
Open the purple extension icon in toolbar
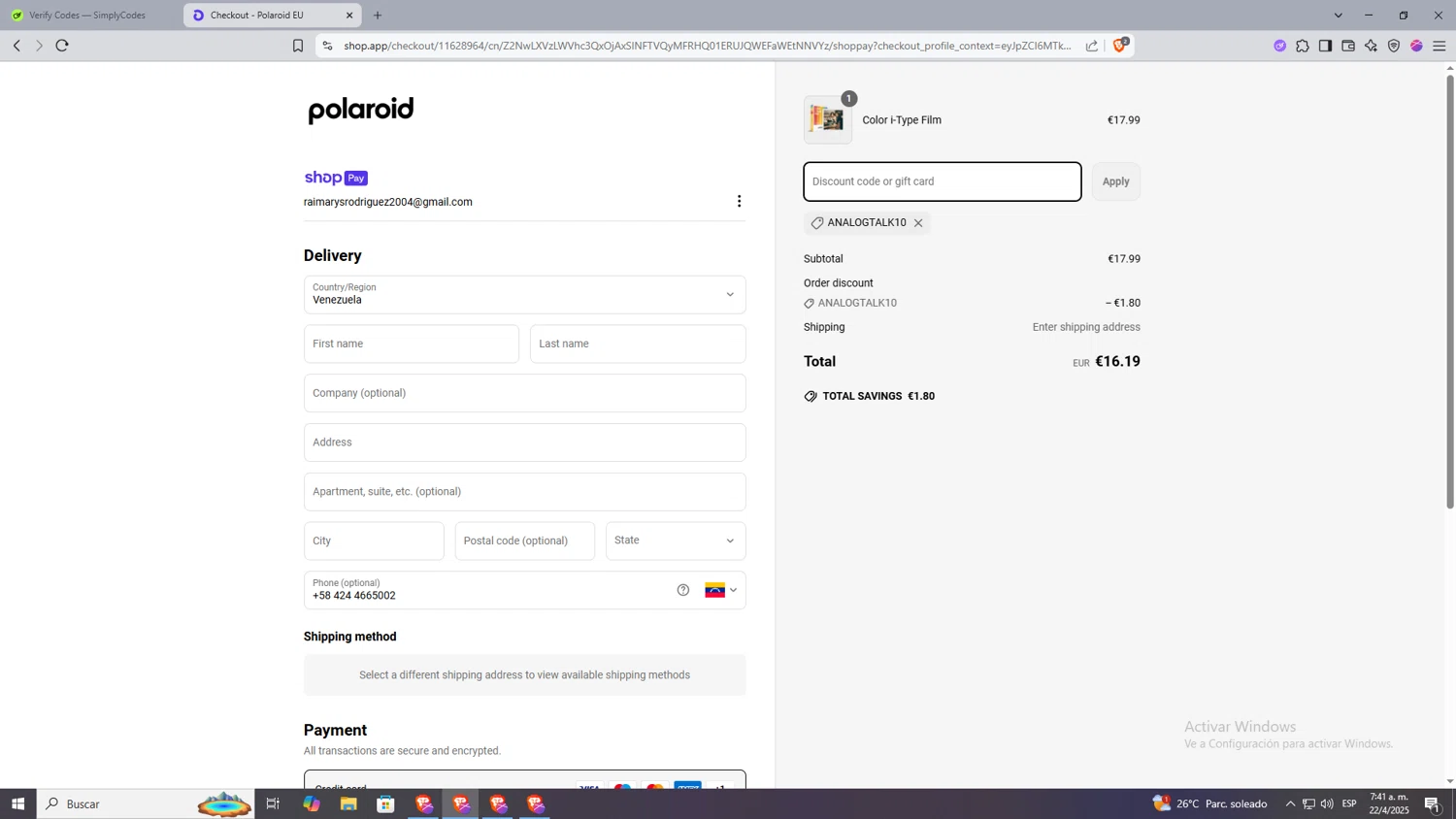click(1279, 46)
